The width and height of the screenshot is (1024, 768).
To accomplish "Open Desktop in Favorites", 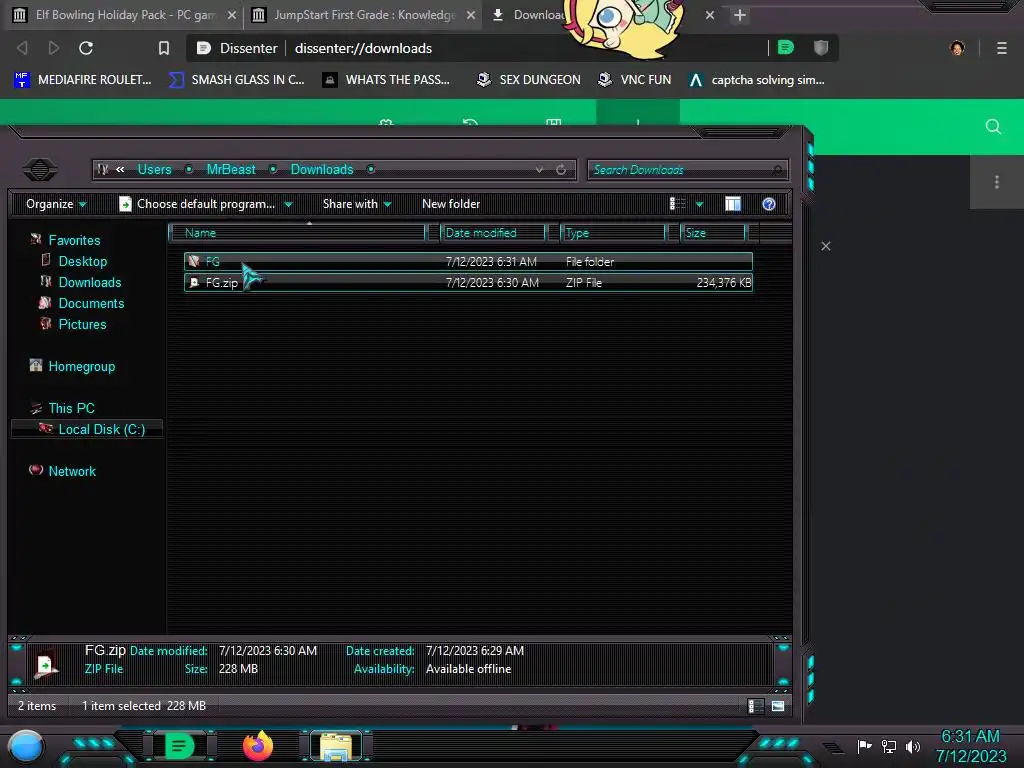I will click(x=82, y=261).
